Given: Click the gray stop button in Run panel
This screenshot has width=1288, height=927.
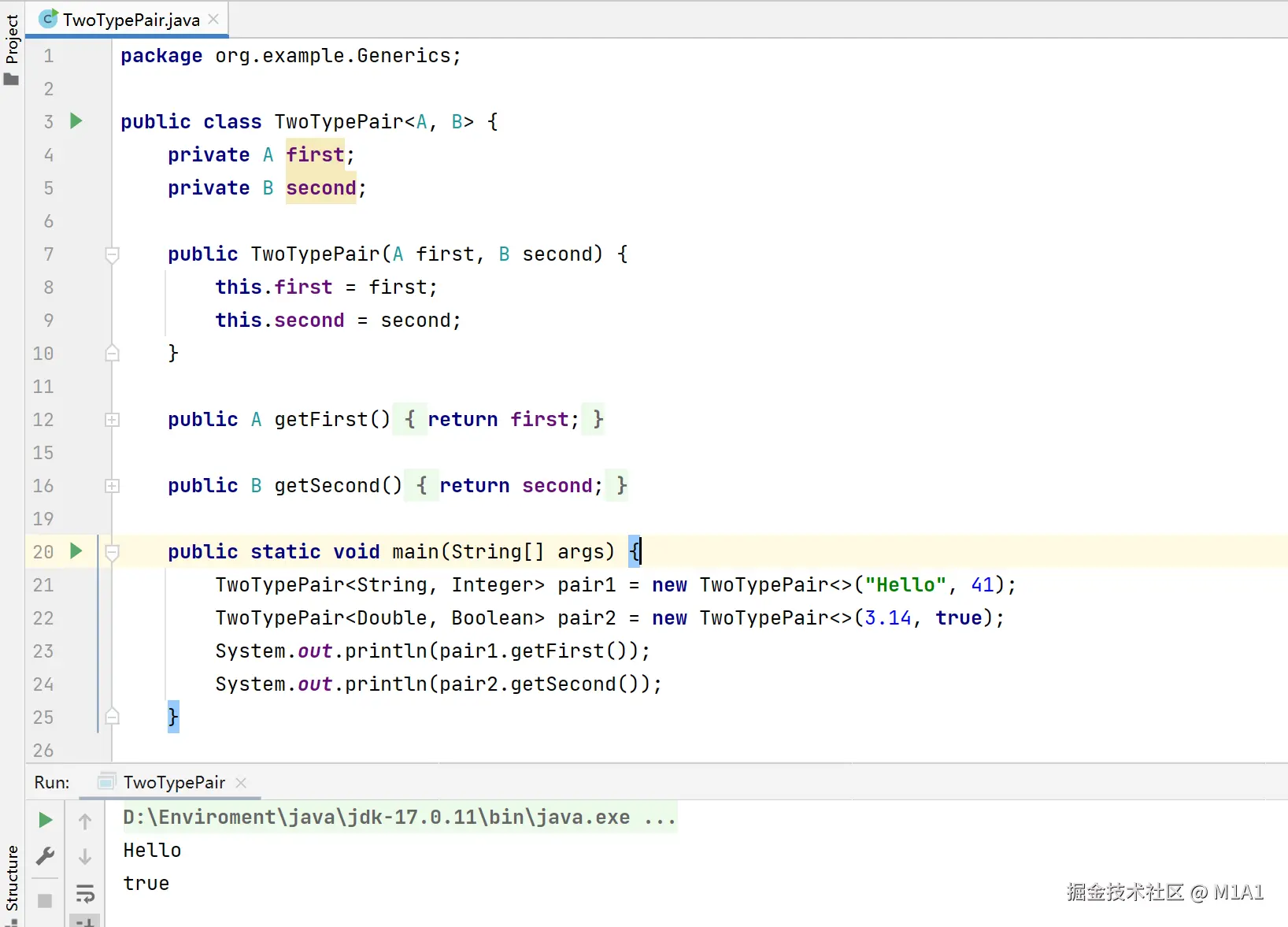Looking at the screenshot, I should [x=45, y=900].
